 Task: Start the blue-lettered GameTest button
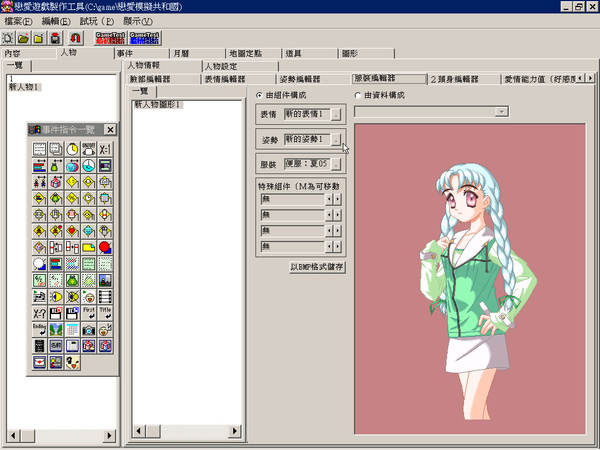(x=144, y=38)
